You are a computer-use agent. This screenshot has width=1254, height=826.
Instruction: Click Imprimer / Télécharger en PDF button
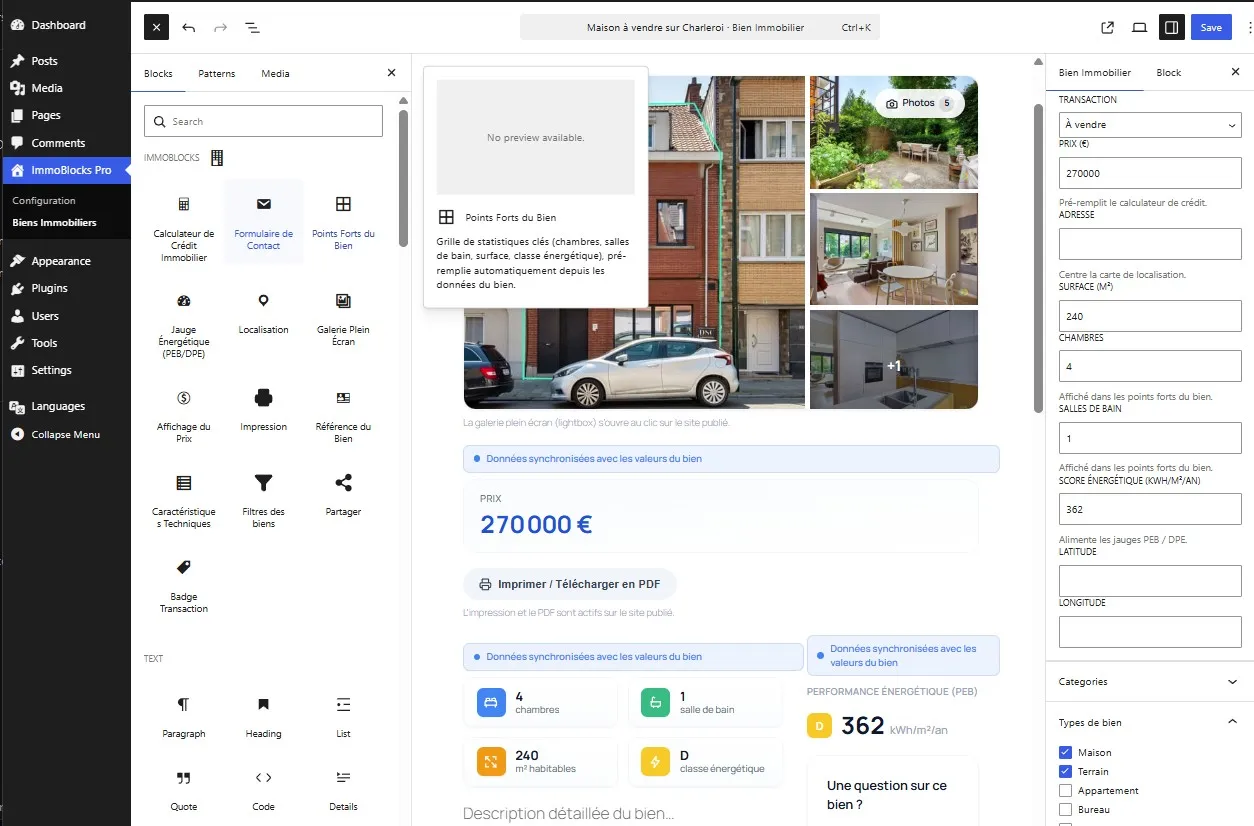pyautogui.click(x=570, y=584)
